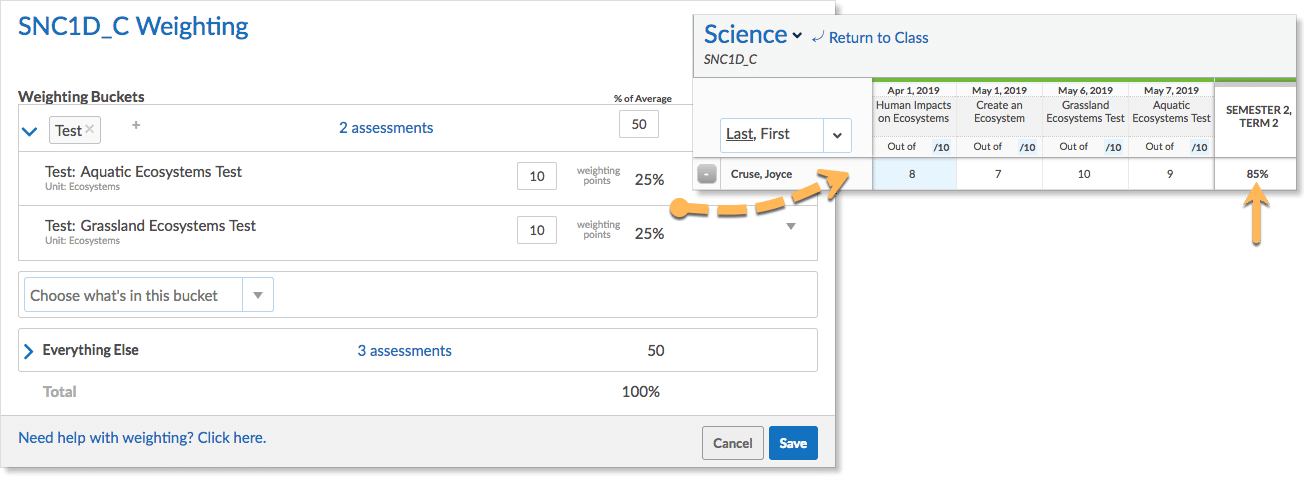Click the Return to Class link
Screen dimensions: 1304x478
point(869,38)
